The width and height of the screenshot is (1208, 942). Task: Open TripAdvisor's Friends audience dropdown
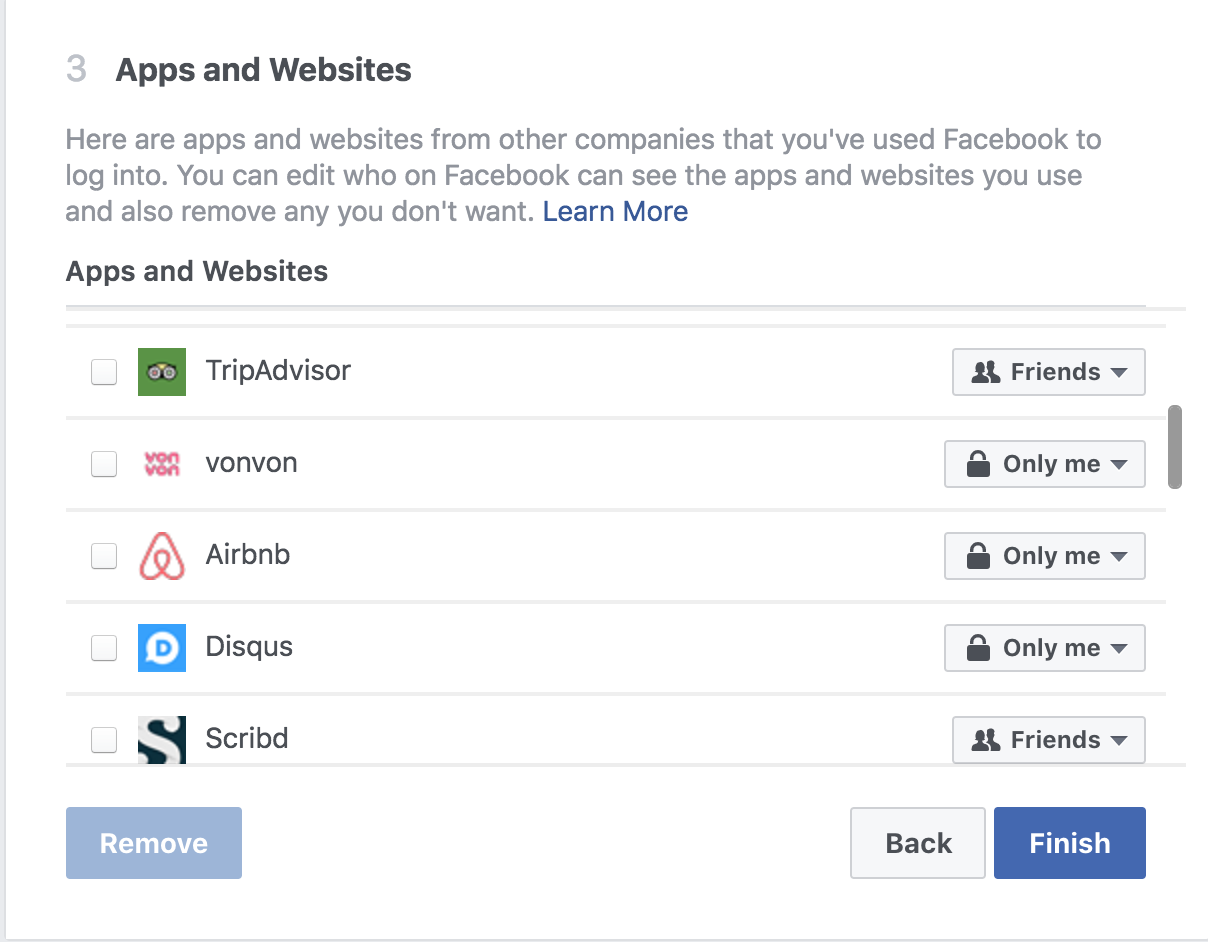pos(1049,372)
